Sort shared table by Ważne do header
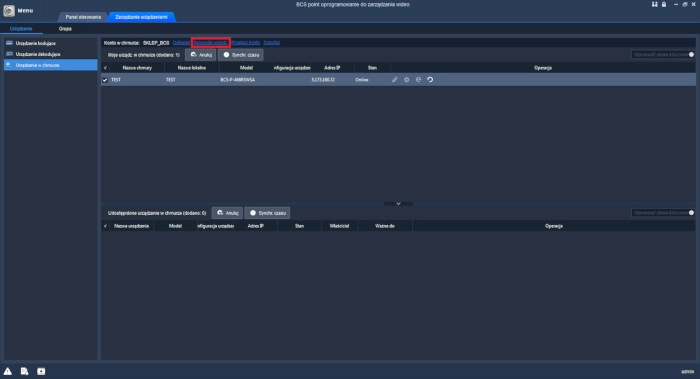This screenshot has height=379, width=700. 385,226
